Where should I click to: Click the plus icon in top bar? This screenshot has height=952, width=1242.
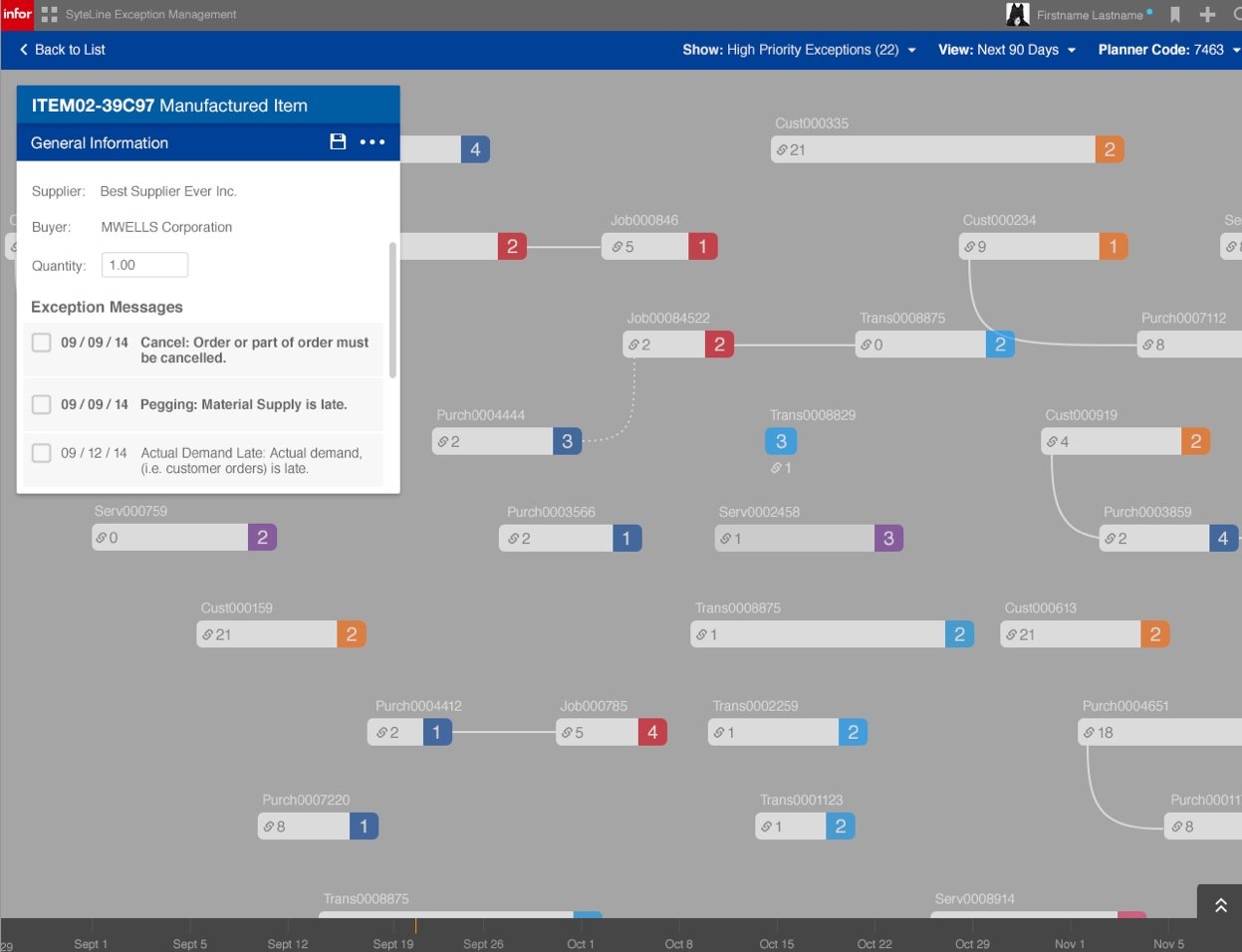(x=1208, y=15)
